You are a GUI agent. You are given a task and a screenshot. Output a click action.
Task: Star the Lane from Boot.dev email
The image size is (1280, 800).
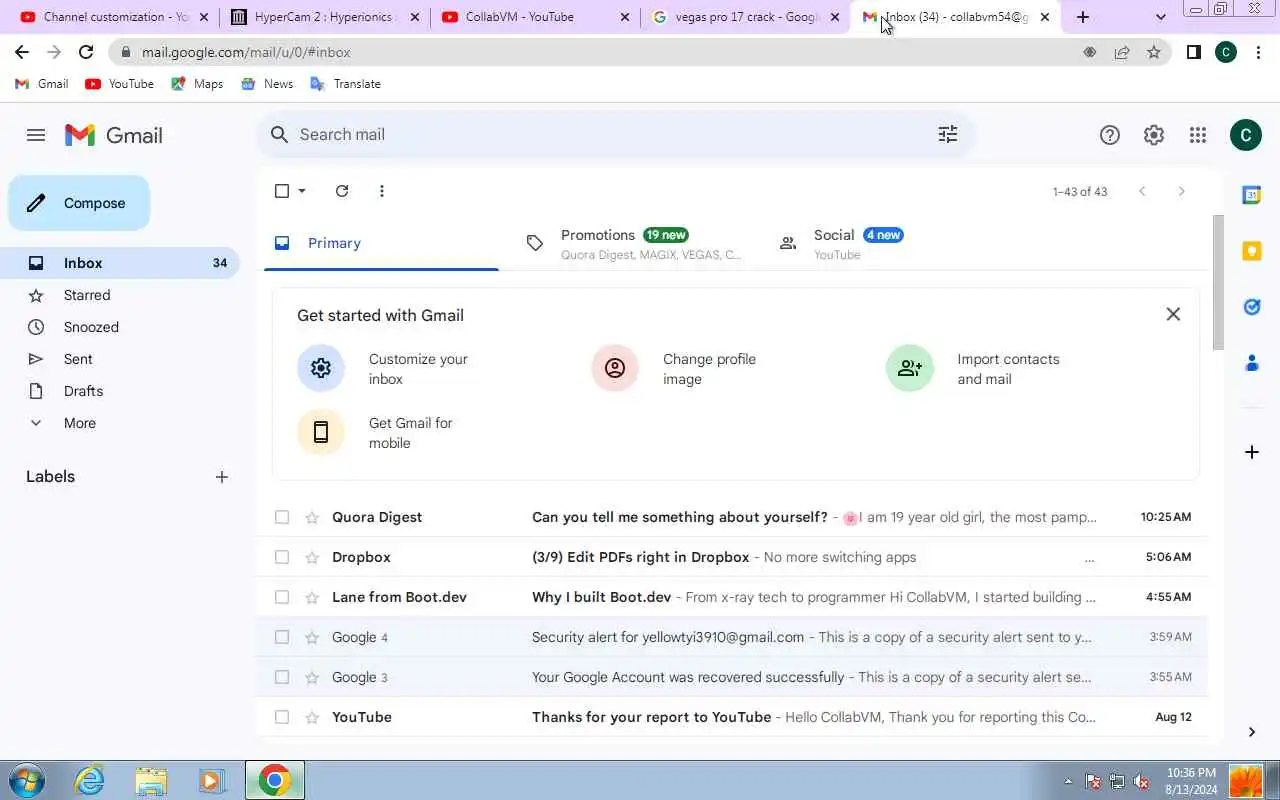(312, 597)
